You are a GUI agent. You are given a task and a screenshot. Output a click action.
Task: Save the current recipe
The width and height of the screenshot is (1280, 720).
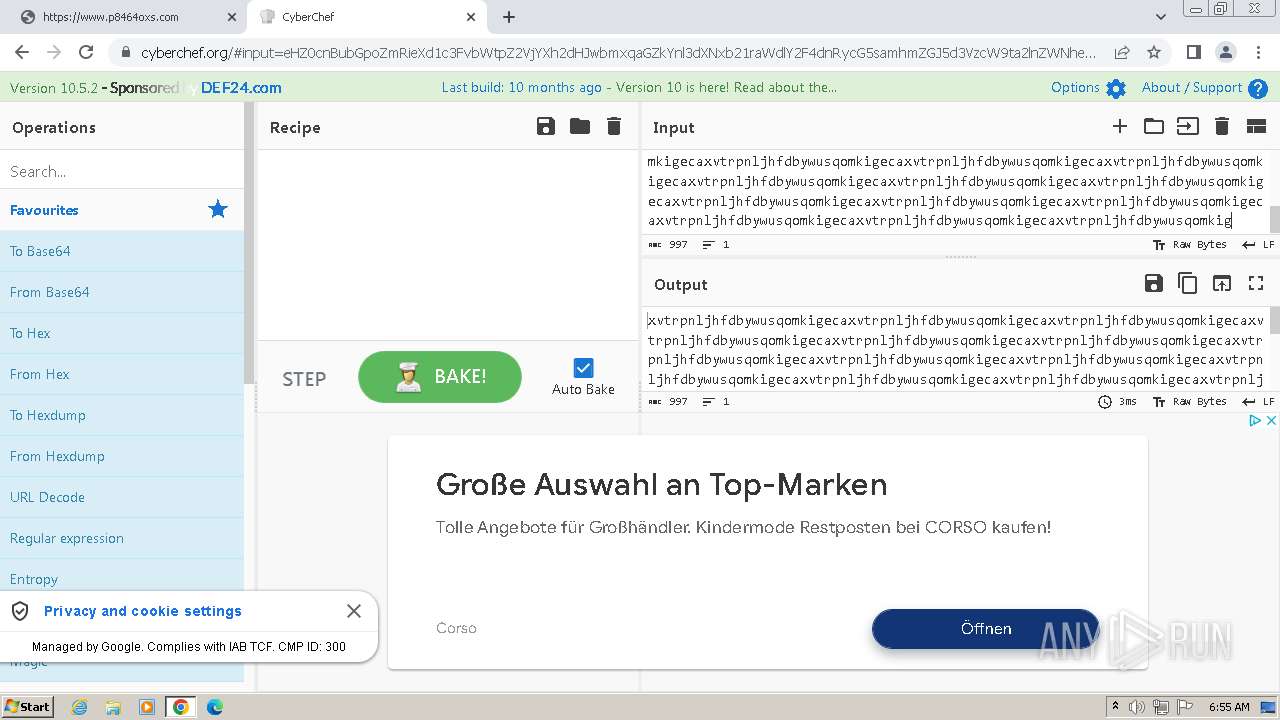click(546, 126)
